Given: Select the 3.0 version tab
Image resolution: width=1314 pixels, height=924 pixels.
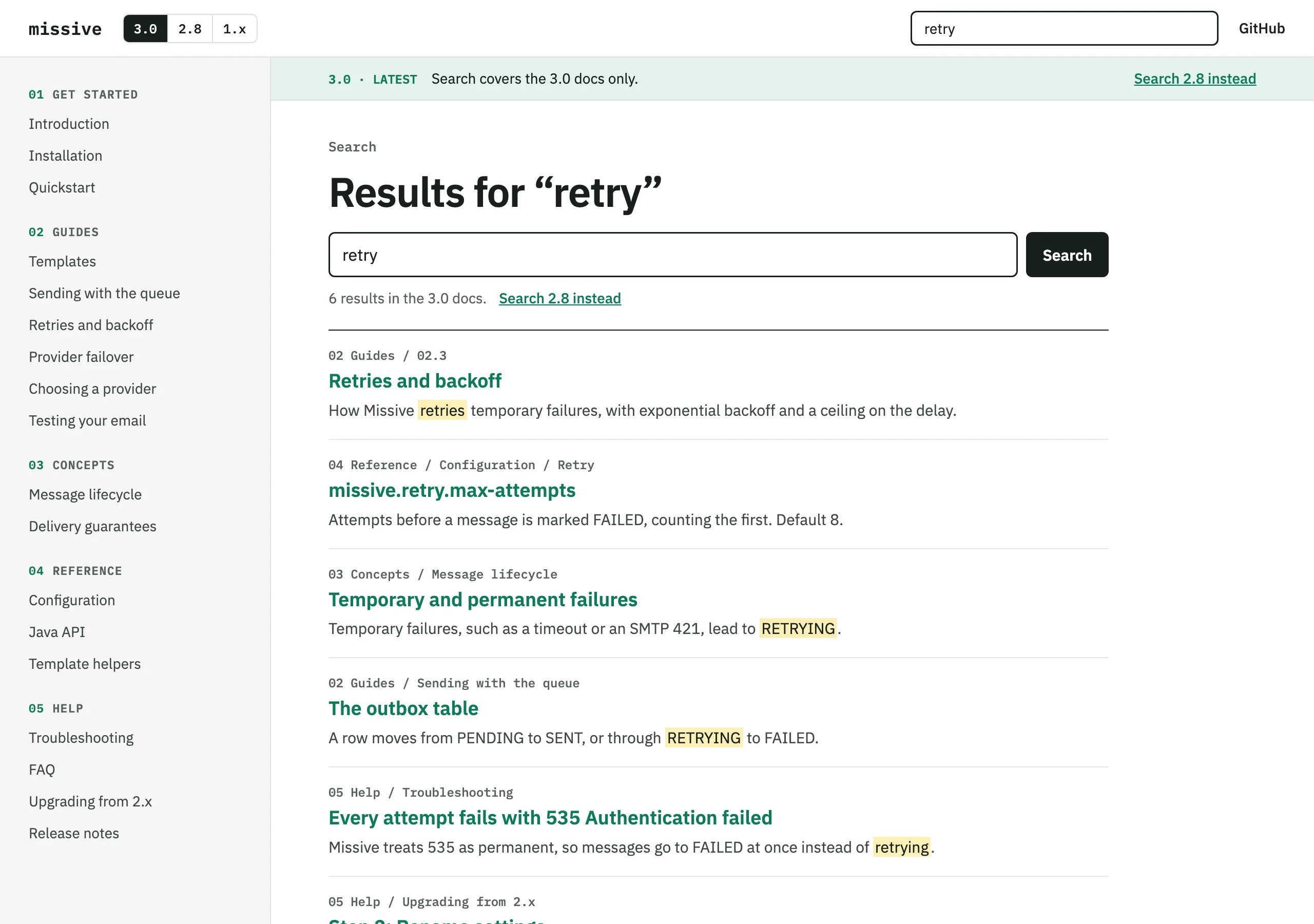Looking at the screenshot, I should [x=145, y=29].
